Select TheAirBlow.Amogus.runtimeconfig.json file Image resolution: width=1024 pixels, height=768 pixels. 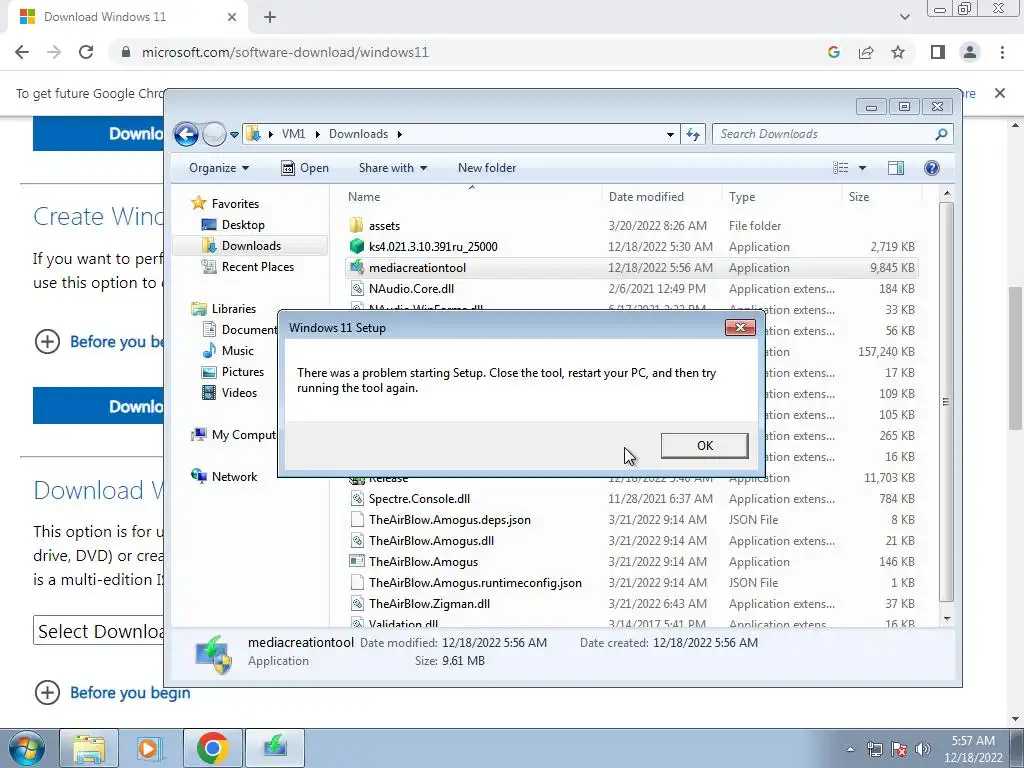click(475, 583)
